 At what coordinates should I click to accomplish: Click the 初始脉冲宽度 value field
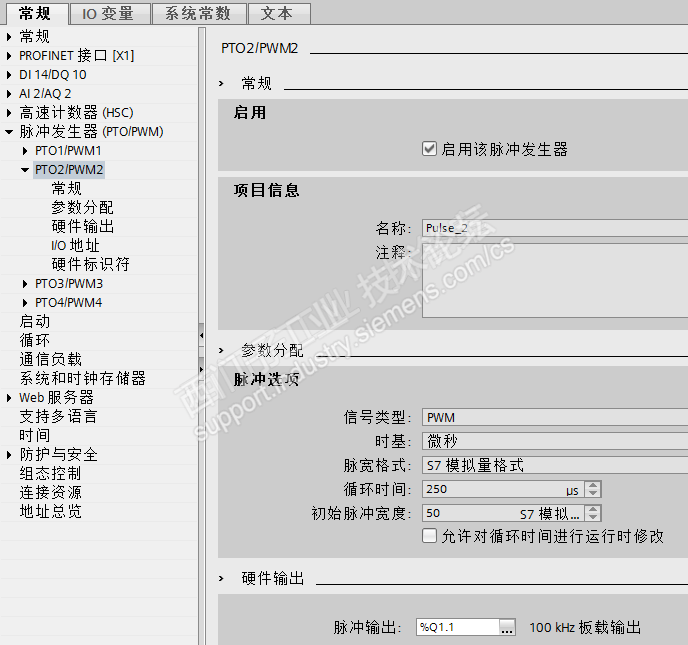pyautogui.click(x=503, y=513)
